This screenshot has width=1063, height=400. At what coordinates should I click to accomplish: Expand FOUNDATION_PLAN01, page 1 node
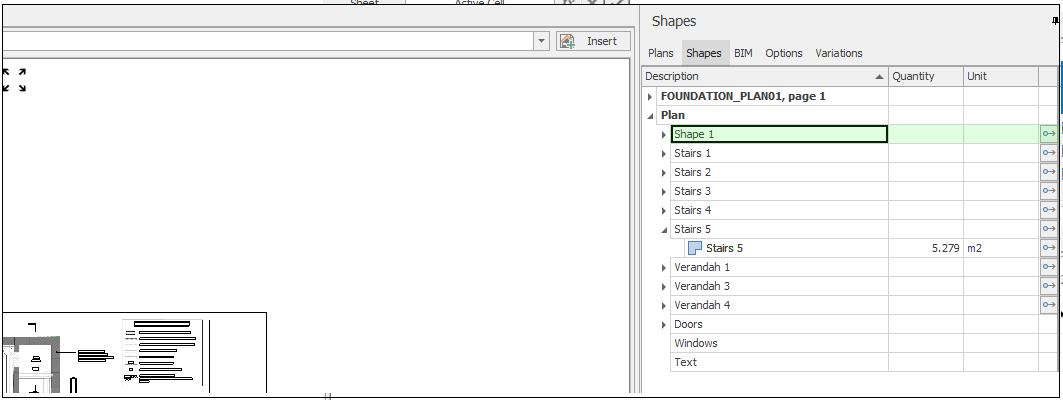tap(651, 97)
